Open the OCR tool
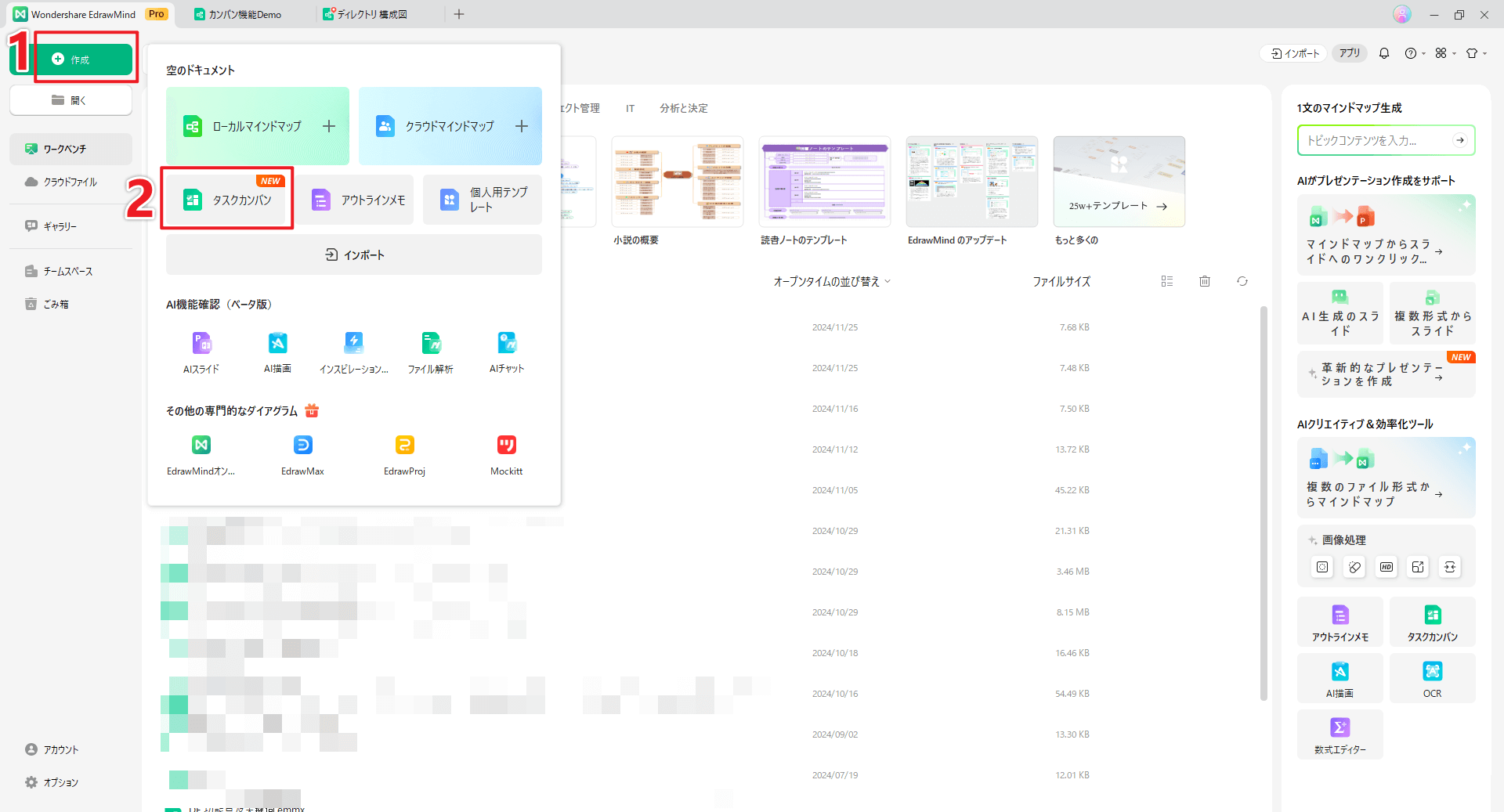1504x812 pixels. coord(1432,679)
